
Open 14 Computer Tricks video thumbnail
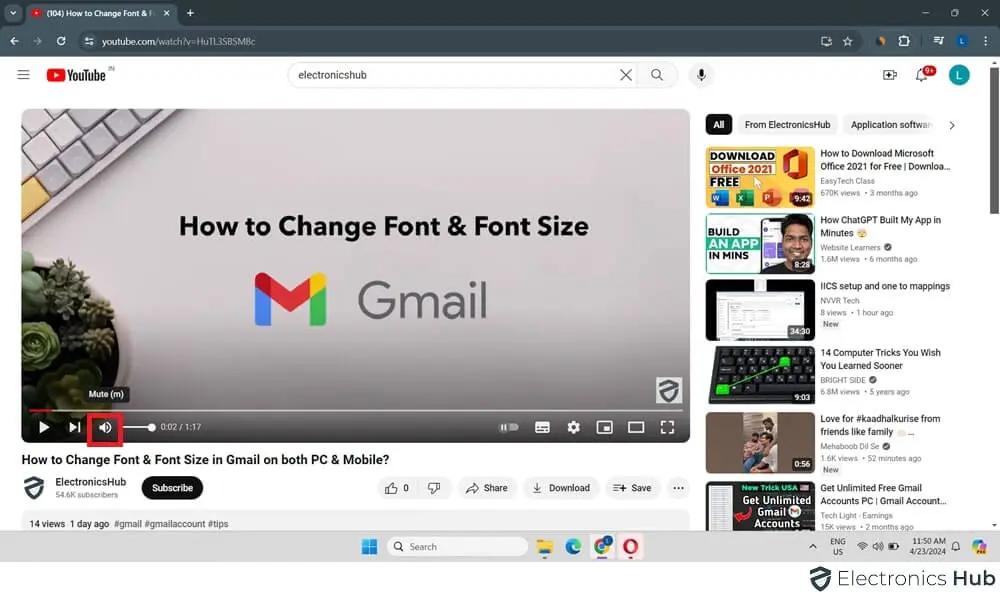760,376
